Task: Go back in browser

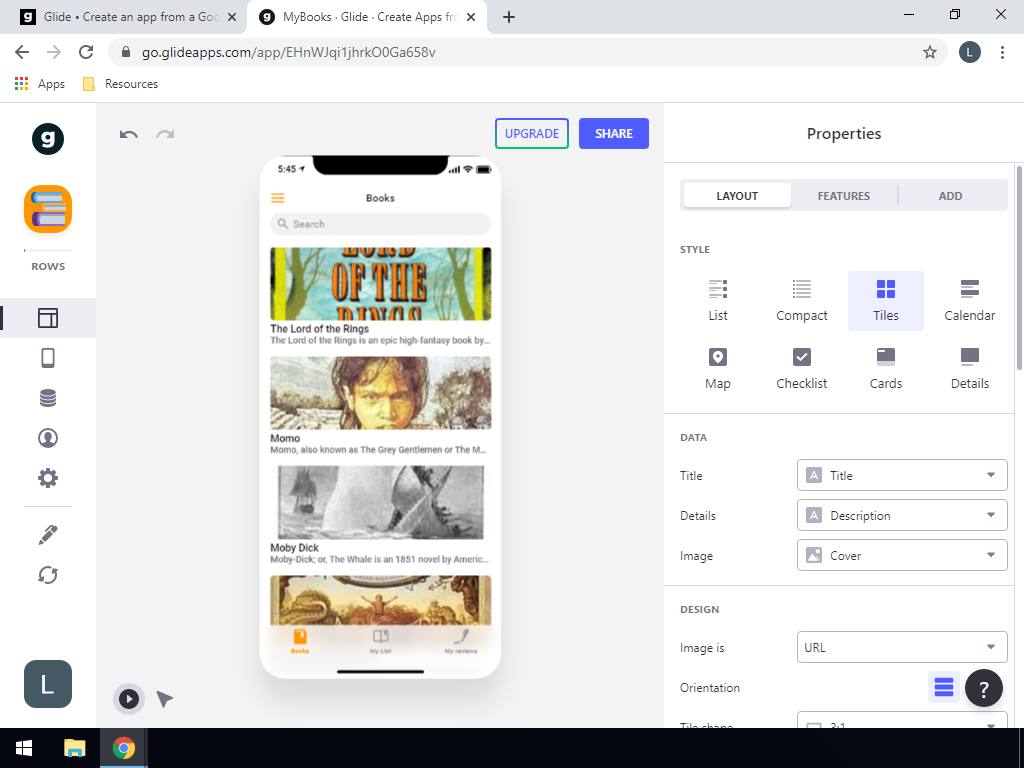Action: 22,52
